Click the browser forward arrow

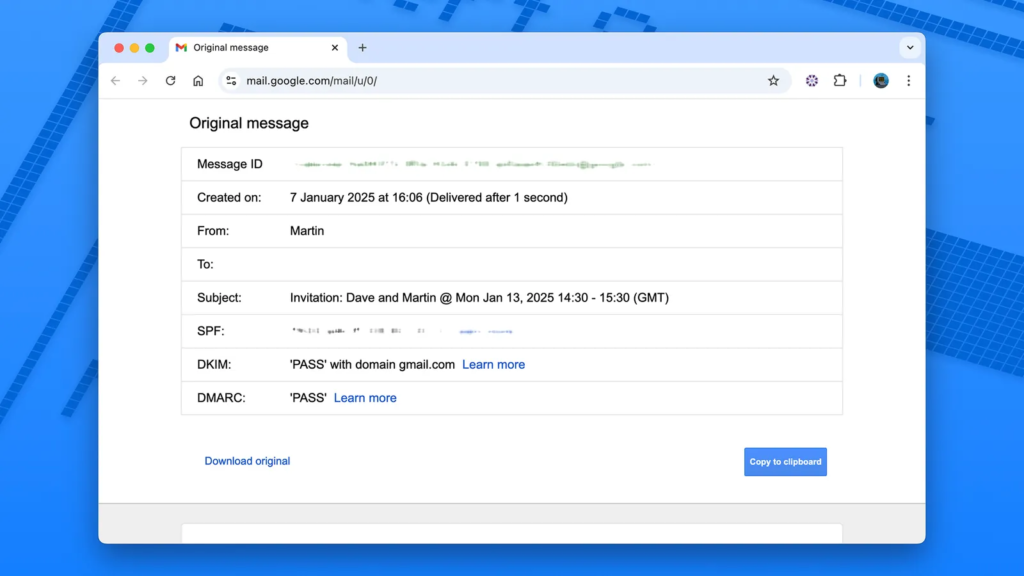(143, 81)
